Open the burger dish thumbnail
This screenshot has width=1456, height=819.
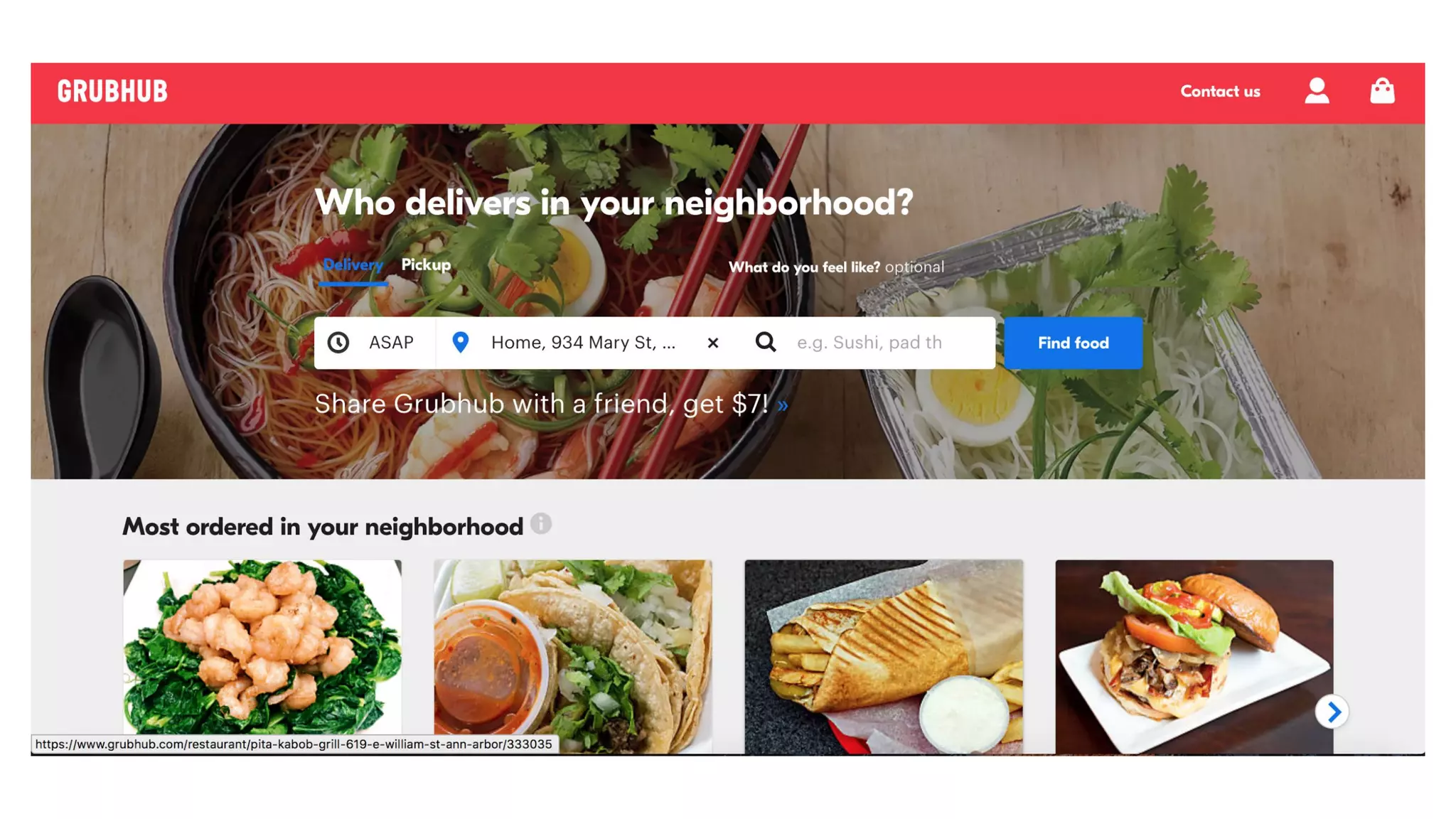[1194, 656]
